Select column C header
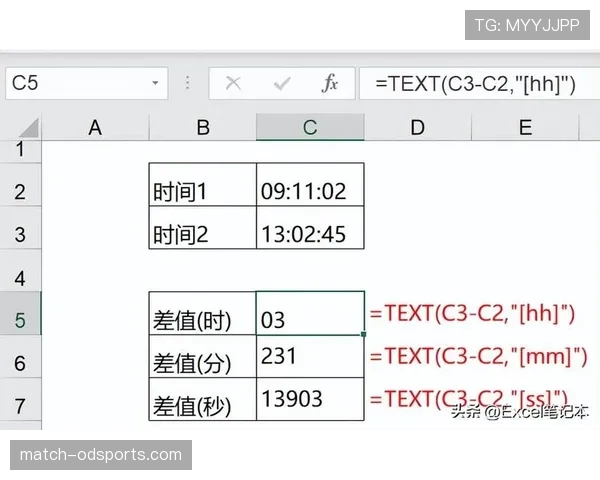Screen dimensions: 600x480 310,127
